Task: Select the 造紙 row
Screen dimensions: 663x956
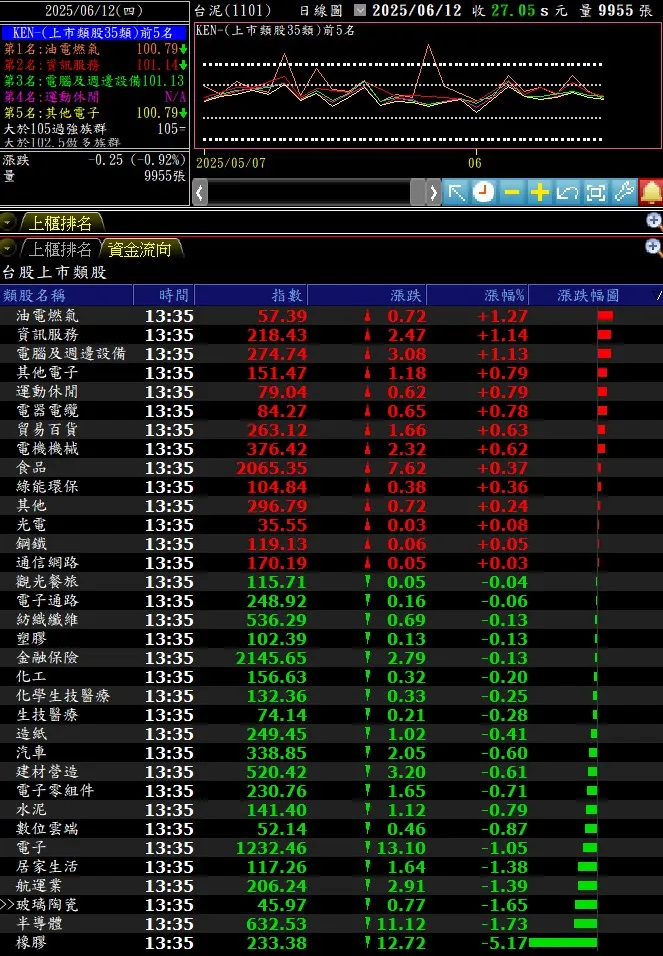Action: click(331, 733)
